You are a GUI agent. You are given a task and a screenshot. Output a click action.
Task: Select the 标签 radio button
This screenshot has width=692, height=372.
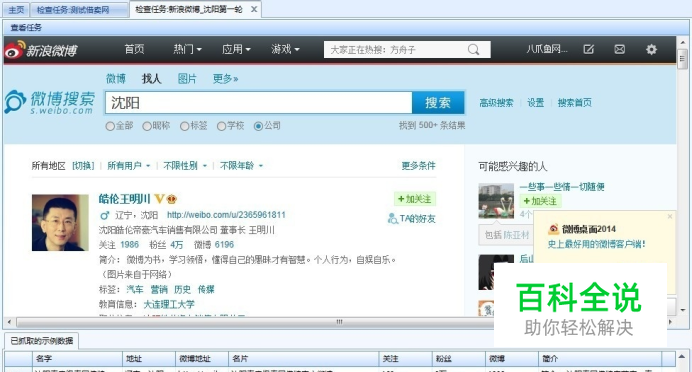click(184, 126)
